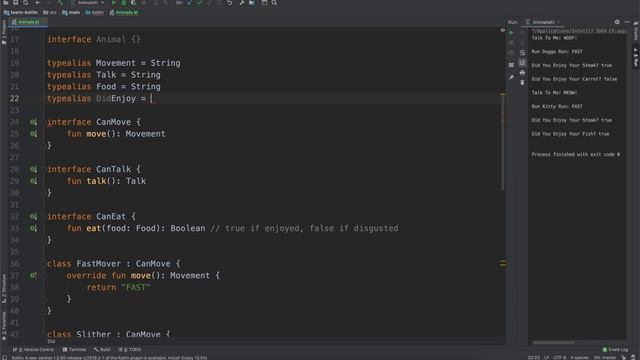
Task: Click the gutter marker for CanTalk interface
Action: tap(33, 169)
